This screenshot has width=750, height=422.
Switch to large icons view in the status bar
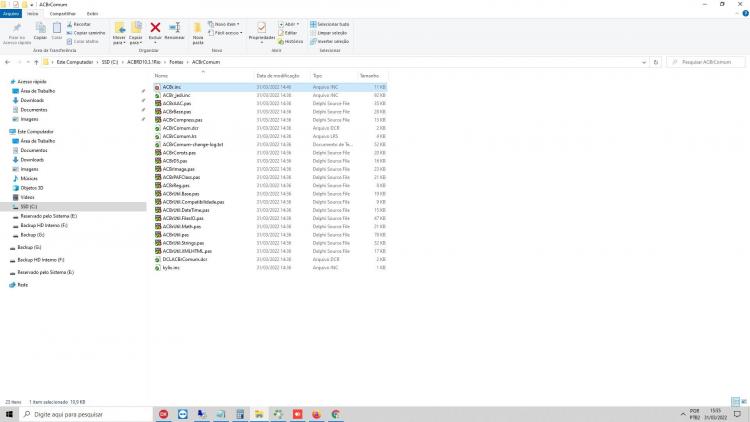point(744,401)
